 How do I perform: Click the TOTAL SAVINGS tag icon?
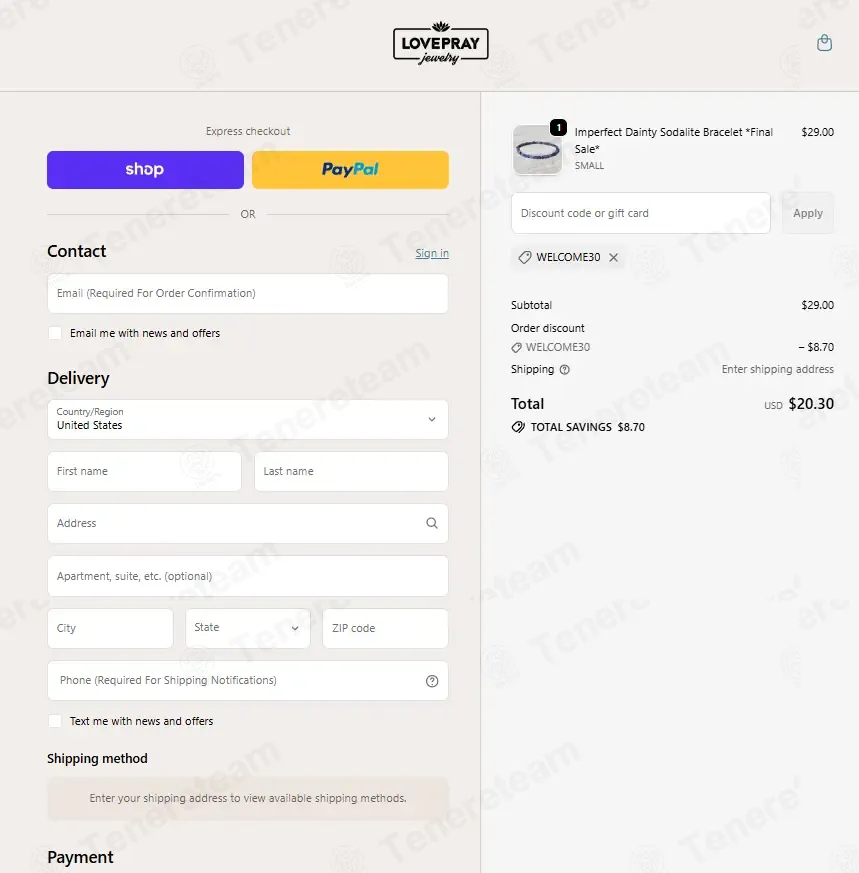[518, 427]
